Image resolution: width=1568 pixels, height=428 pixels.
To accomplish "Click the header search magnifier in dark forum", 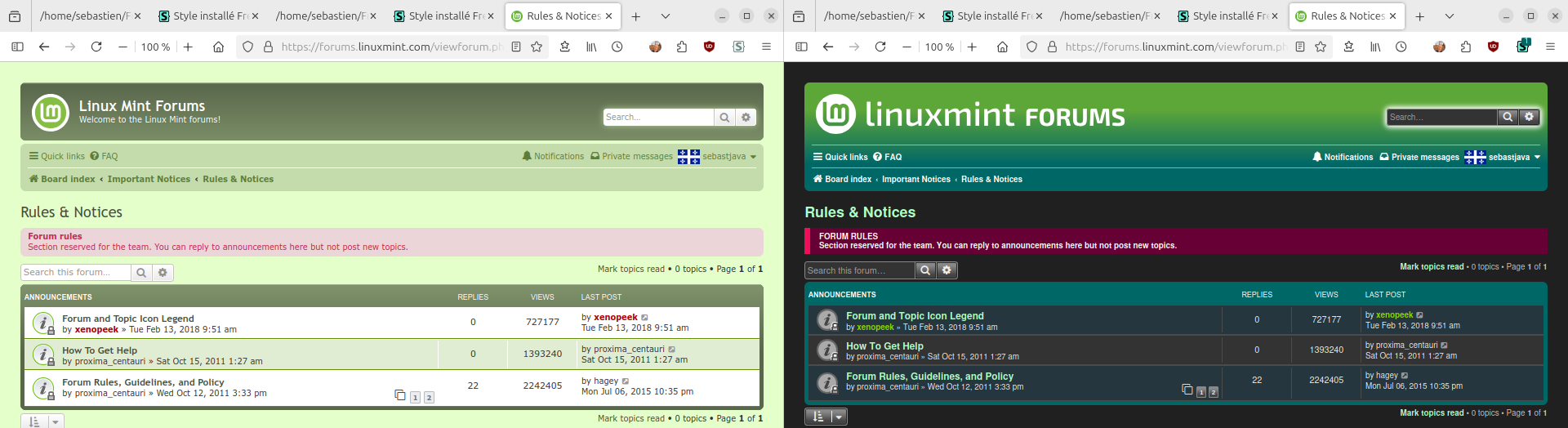I will [1508, 117].
